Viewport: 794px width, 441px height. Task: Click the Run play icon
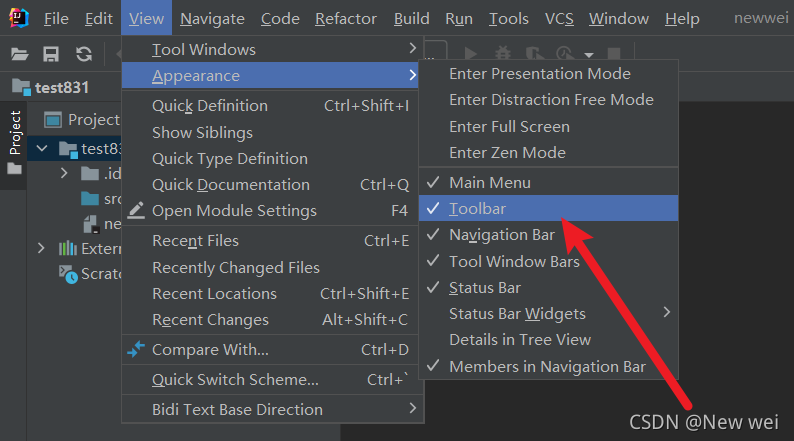pos(470,54)
